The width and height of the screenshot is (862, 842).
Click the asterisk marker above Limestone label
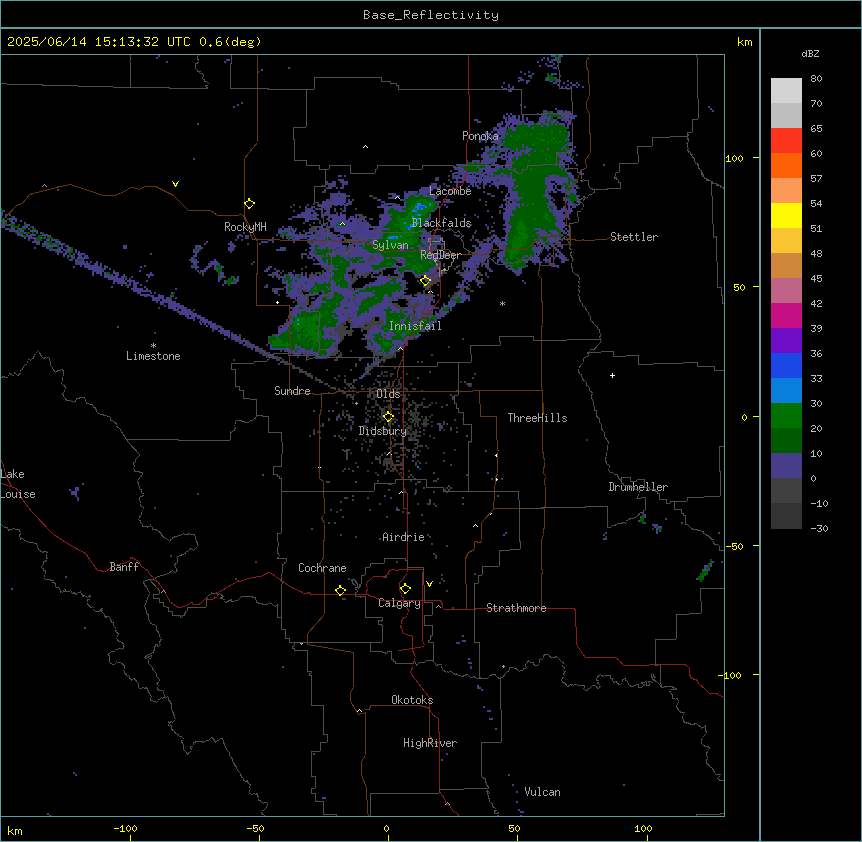tap(153, 346)
